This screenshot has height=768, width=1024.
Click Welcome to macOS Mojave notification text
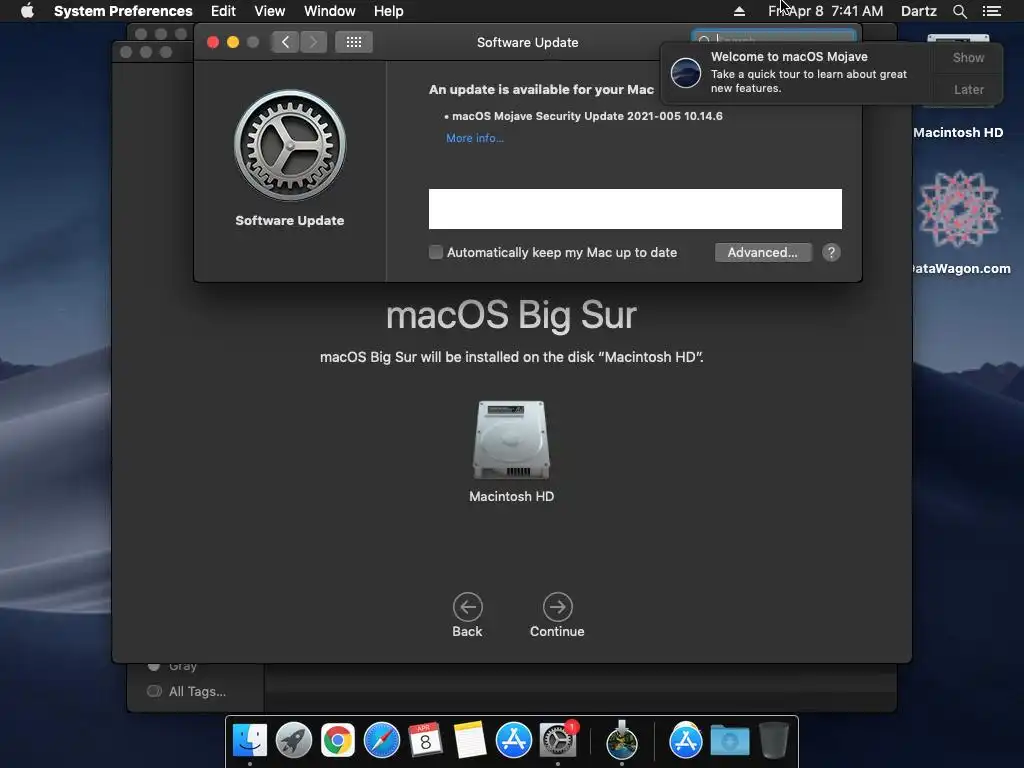pos(789,57)
